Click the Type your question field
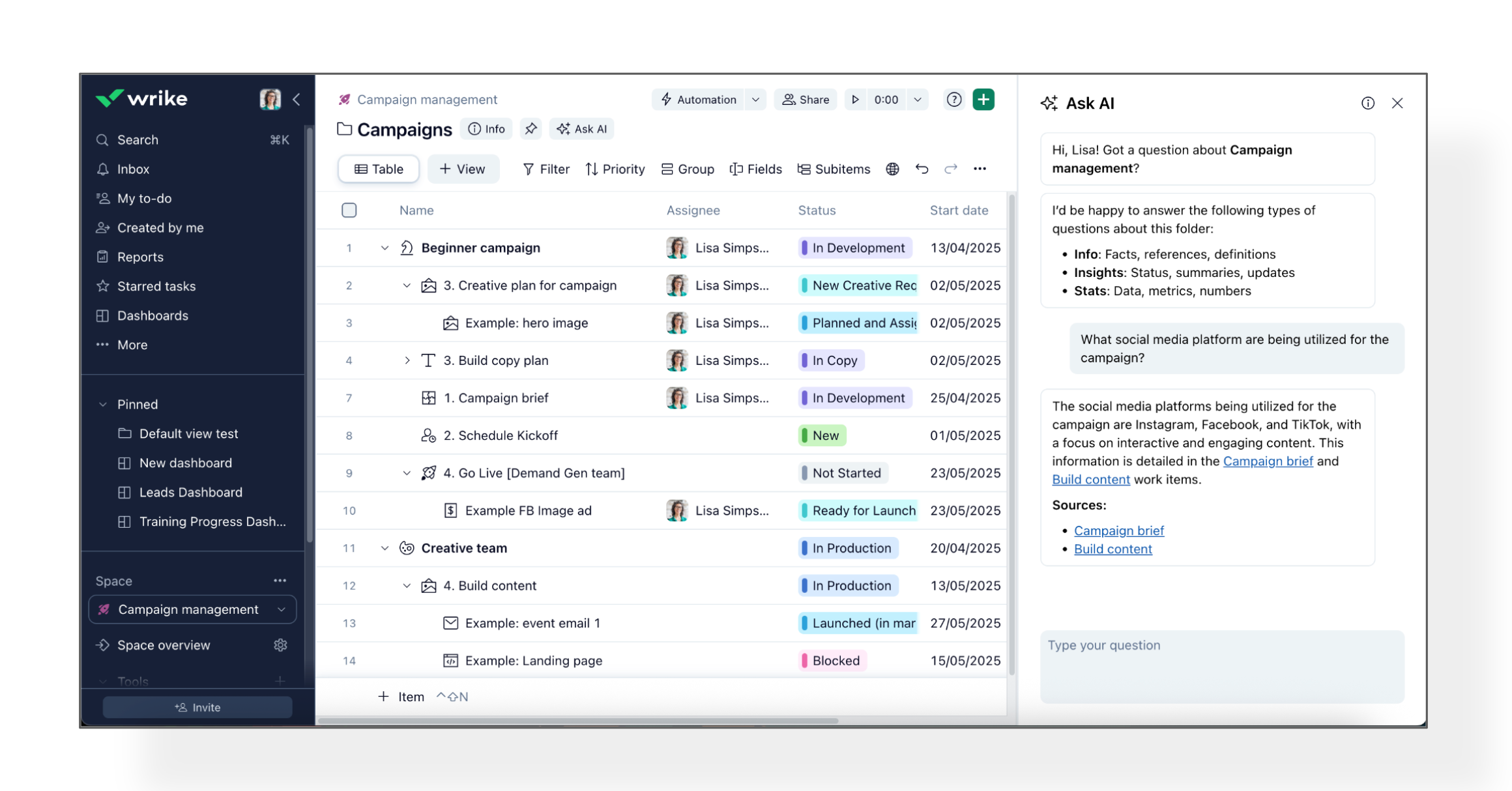 (x=1221, y=665)
